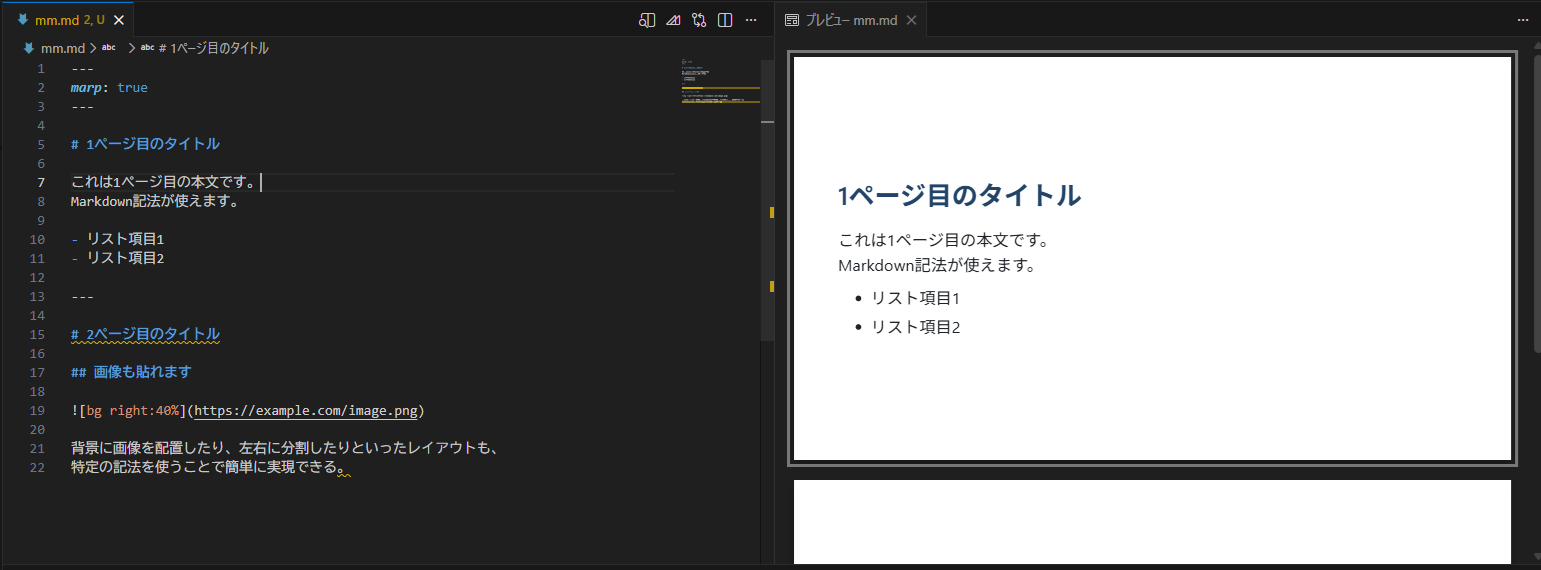Click the preview icon on the プレビュー mm.md tab
This screenshot has height=570, width=1541.
pos(792,20)
